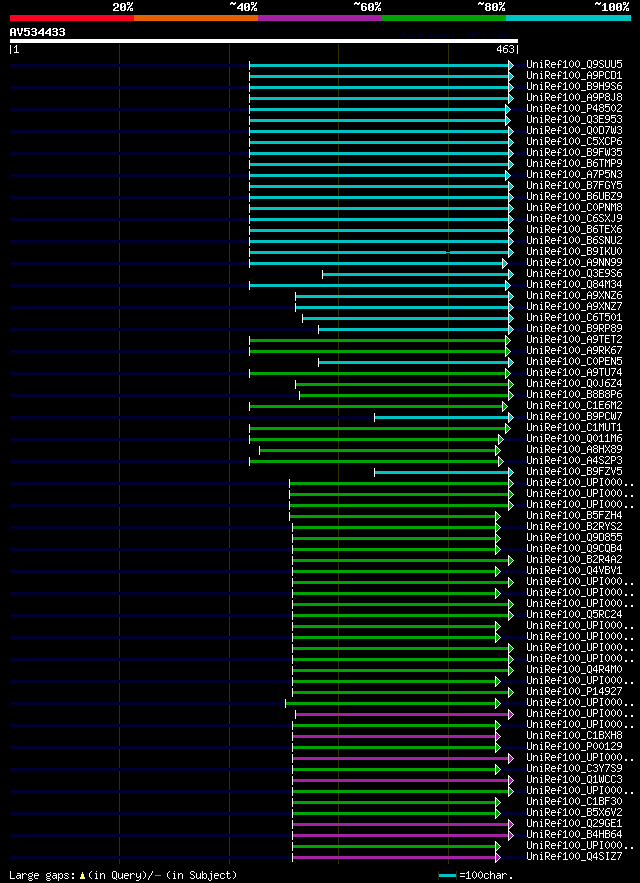Select the cyan ~100% identity legend segment
640x883 pixels.
(x=568, y=17)
